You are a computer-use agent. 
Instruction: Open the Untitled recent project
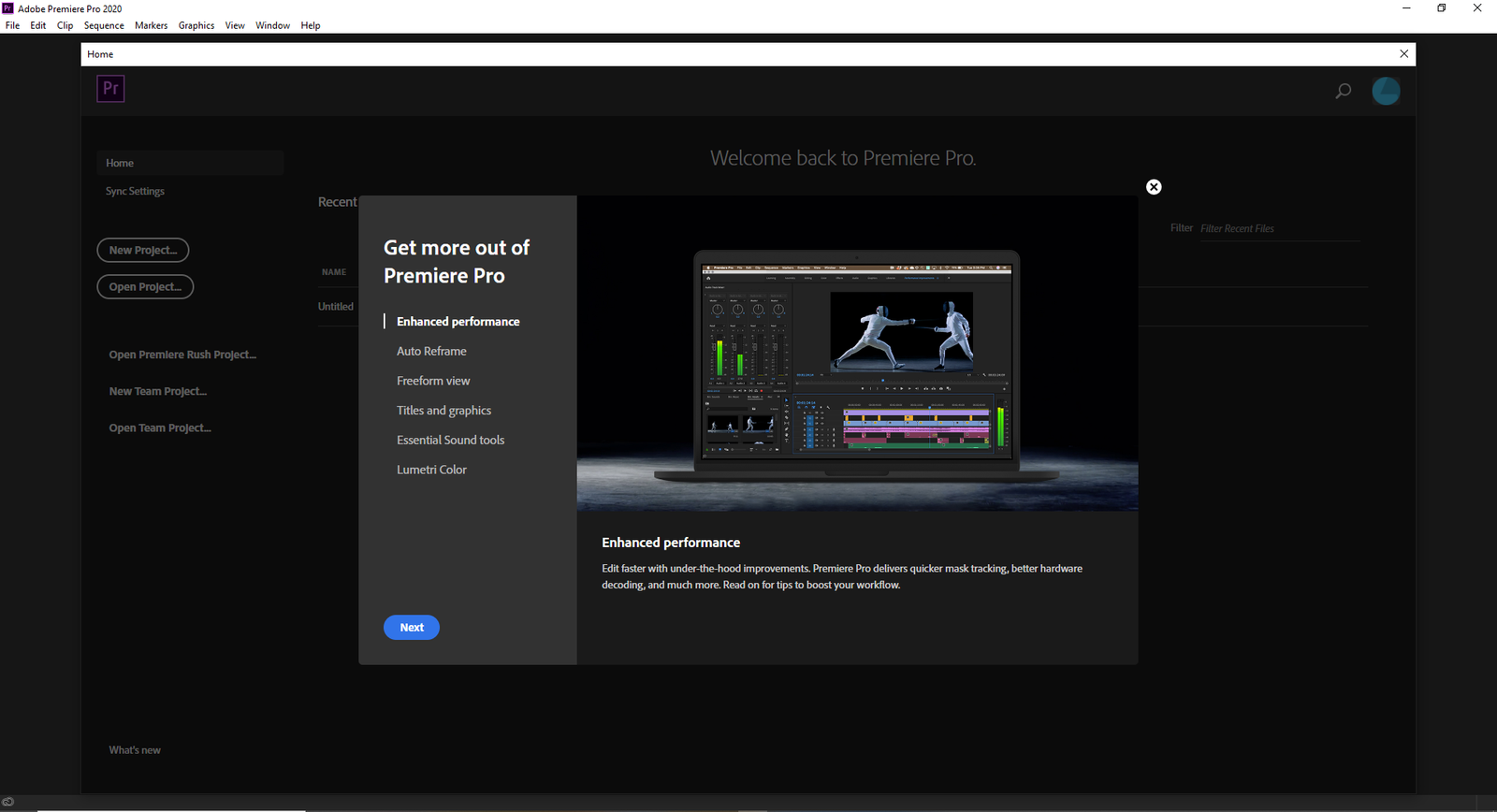[336, 306]
